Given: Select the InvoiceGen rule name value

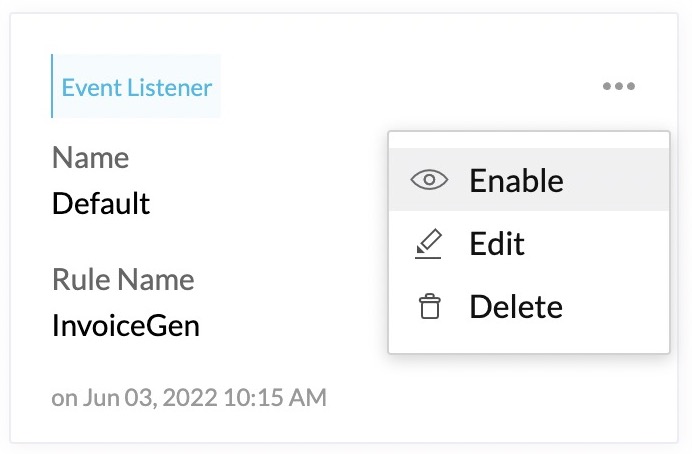Looking at the screenshot, I should [x=126, y=325].
